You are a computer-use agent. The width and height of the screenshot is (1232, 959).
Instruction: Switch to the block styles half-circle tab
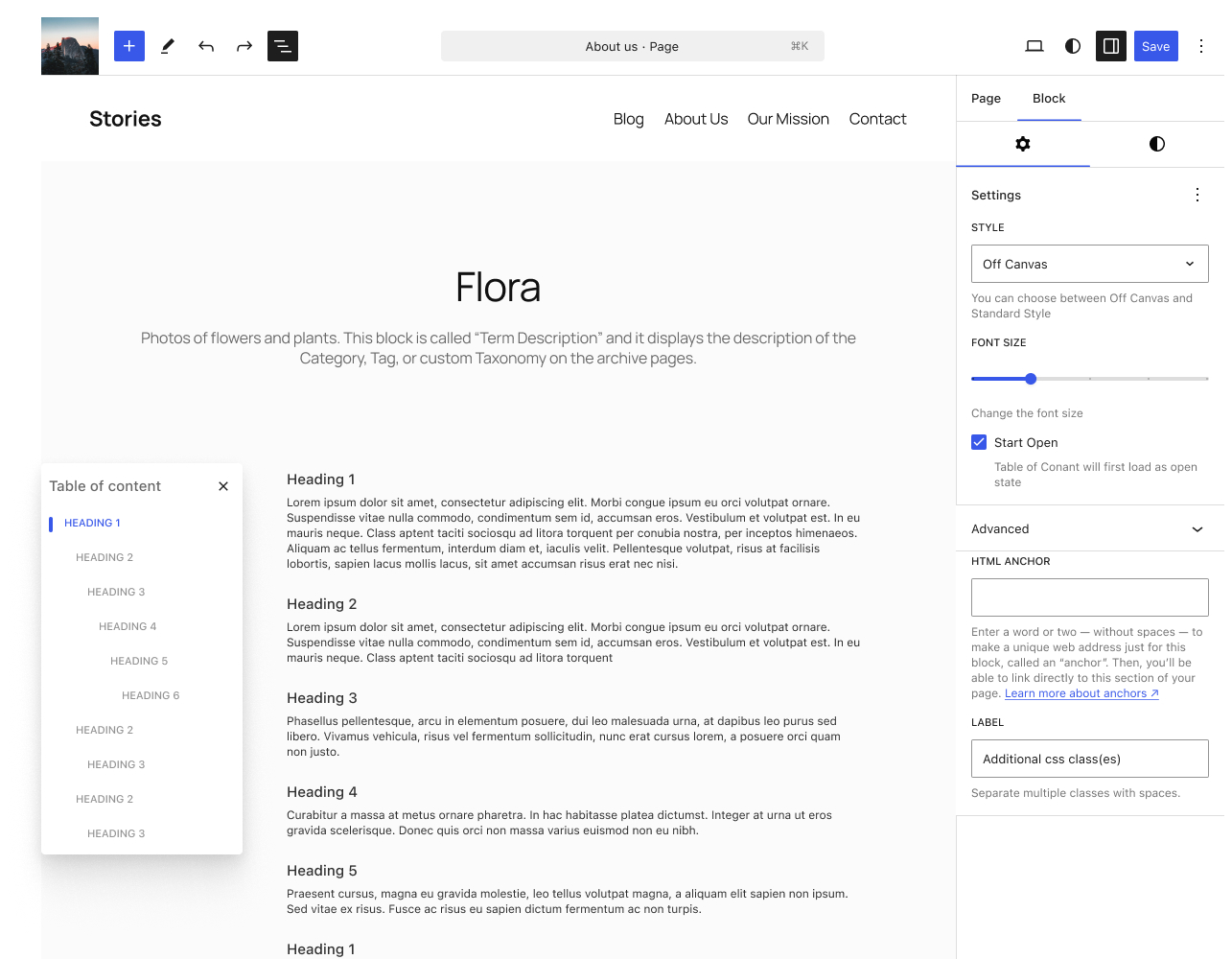coord(1157,144)
